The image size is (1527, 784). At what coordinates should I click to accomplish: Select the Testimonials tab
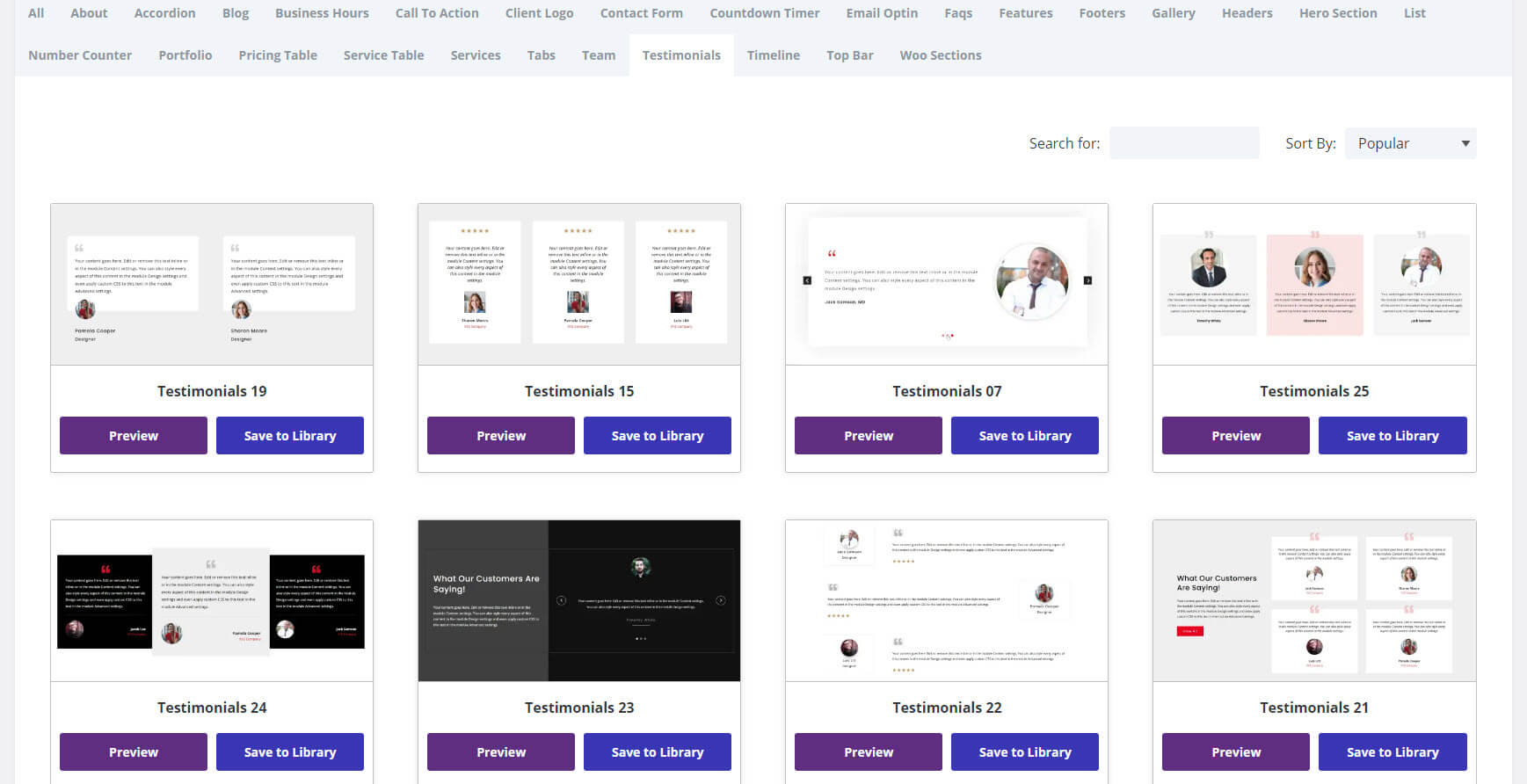[x=681, y=55]
